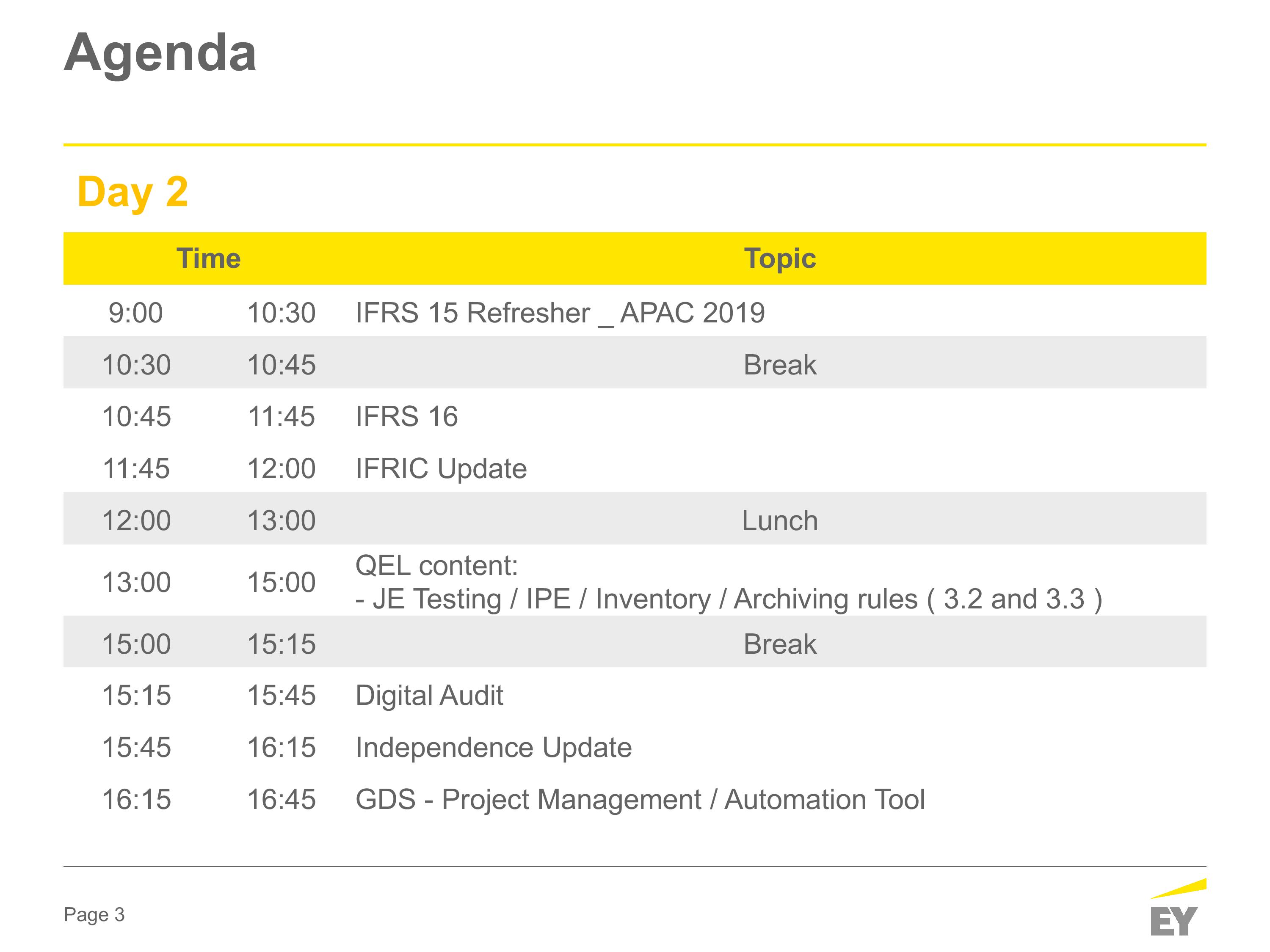This screenshot has height=952, width=1270.
Task: Select the Digital Audit topic
Action: coord(429,696)
